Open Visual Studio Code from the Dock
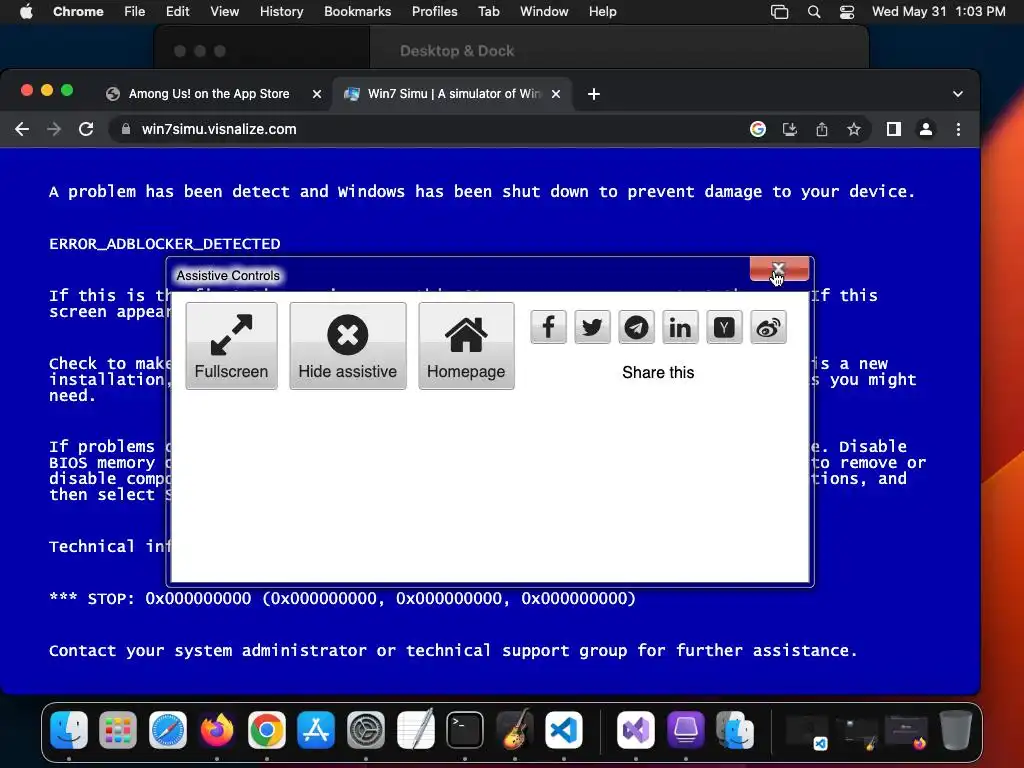Screen dimensions: 1024x768 point(564,729)
